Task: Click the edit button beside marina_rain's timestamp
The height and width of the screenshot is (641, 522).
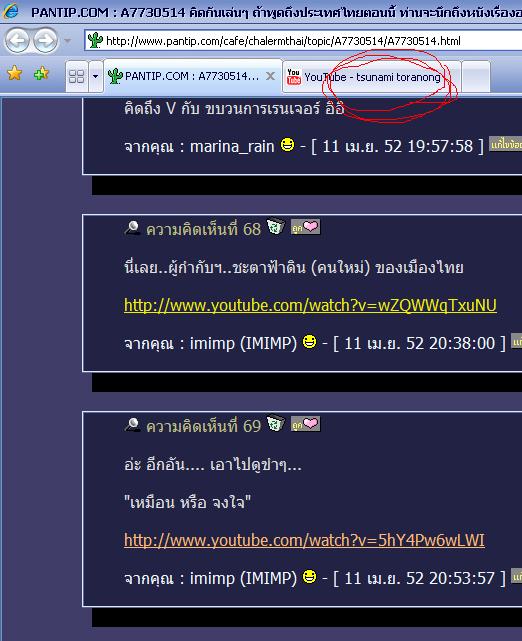Action: tap(506, 144)
